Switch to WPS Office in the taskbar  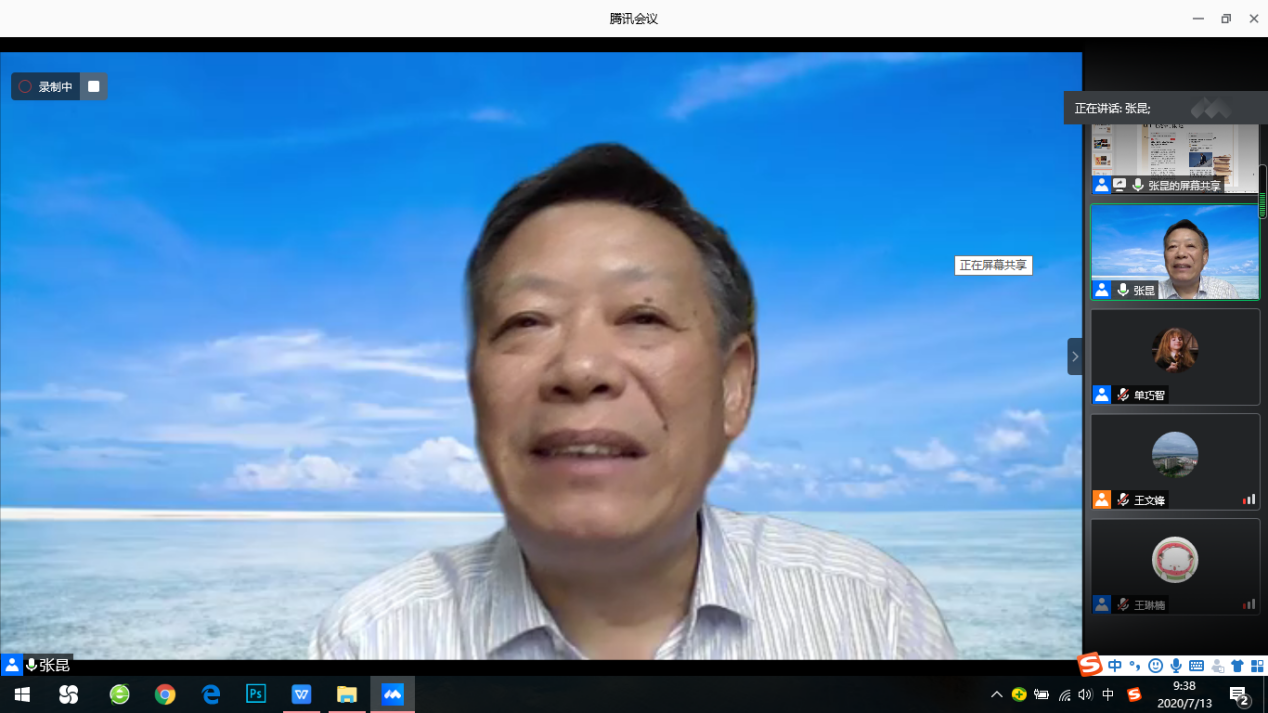(301, 694)
